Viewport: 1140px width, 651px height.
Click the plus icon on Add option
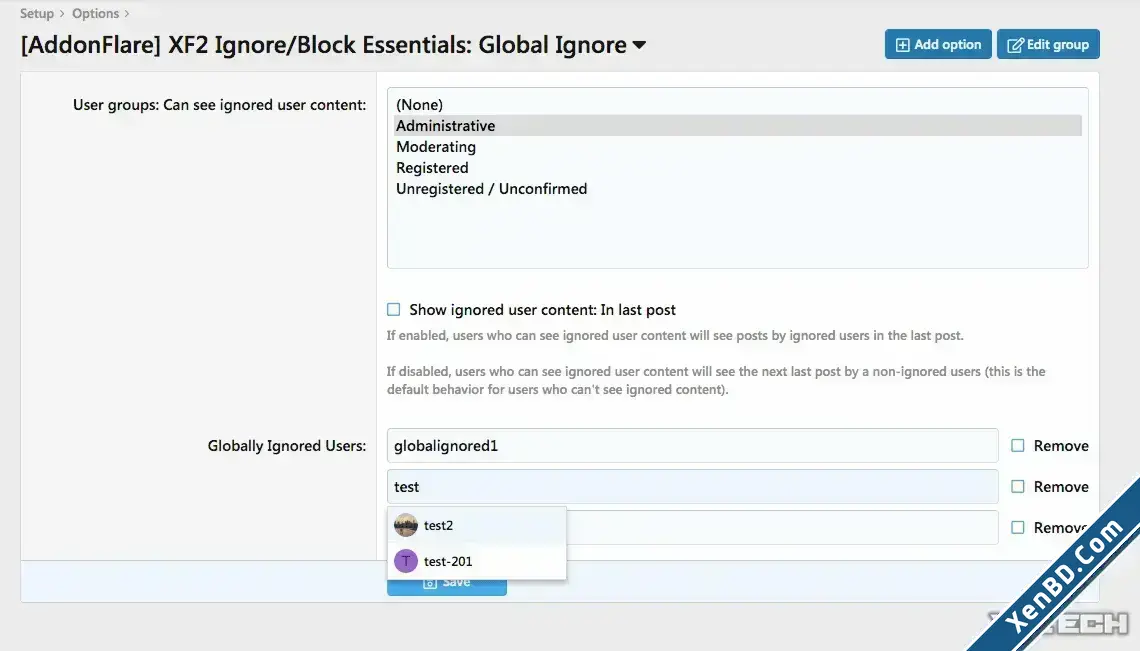902,45
